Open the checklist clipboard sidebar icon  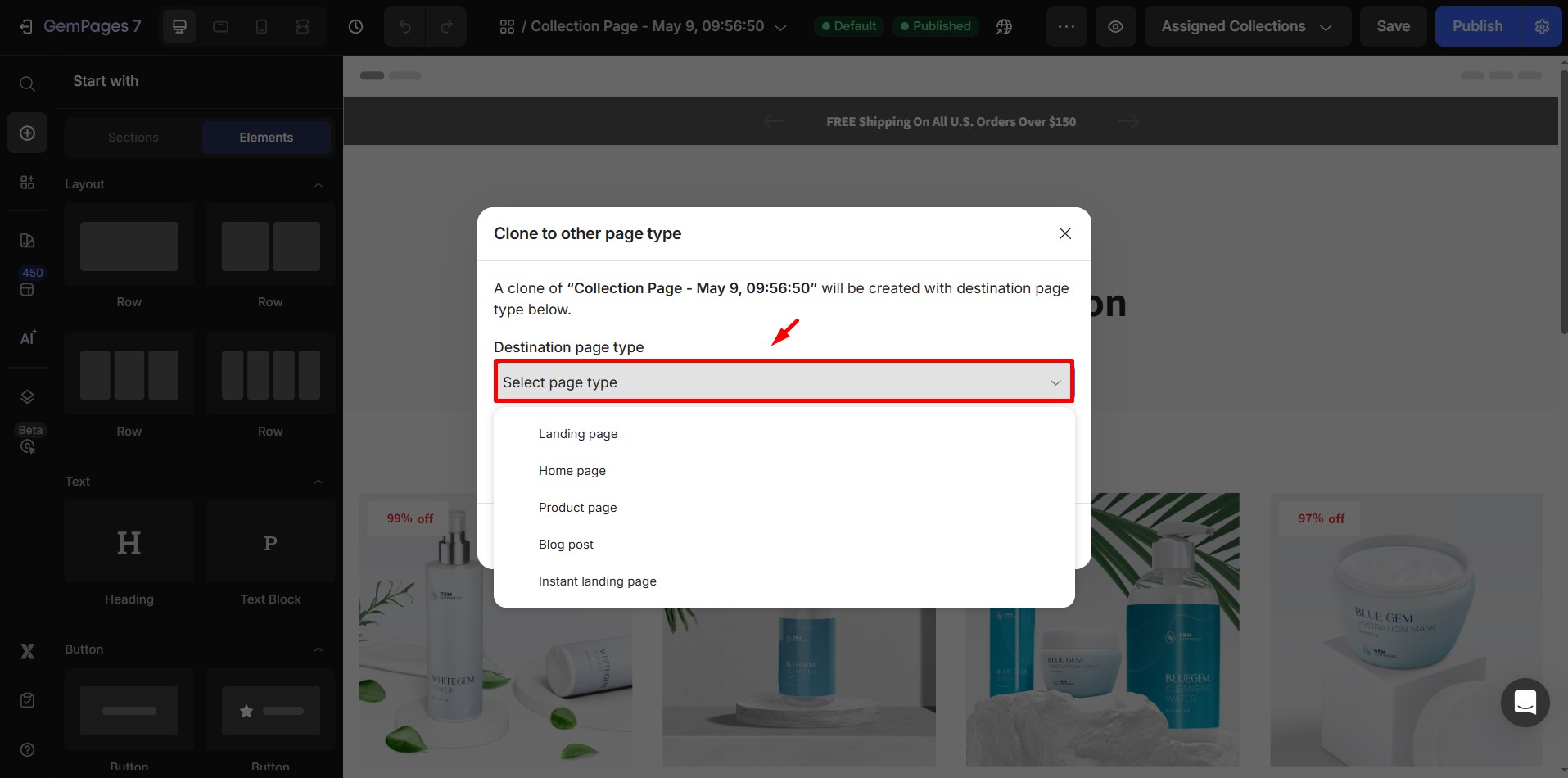pos(27,700)
